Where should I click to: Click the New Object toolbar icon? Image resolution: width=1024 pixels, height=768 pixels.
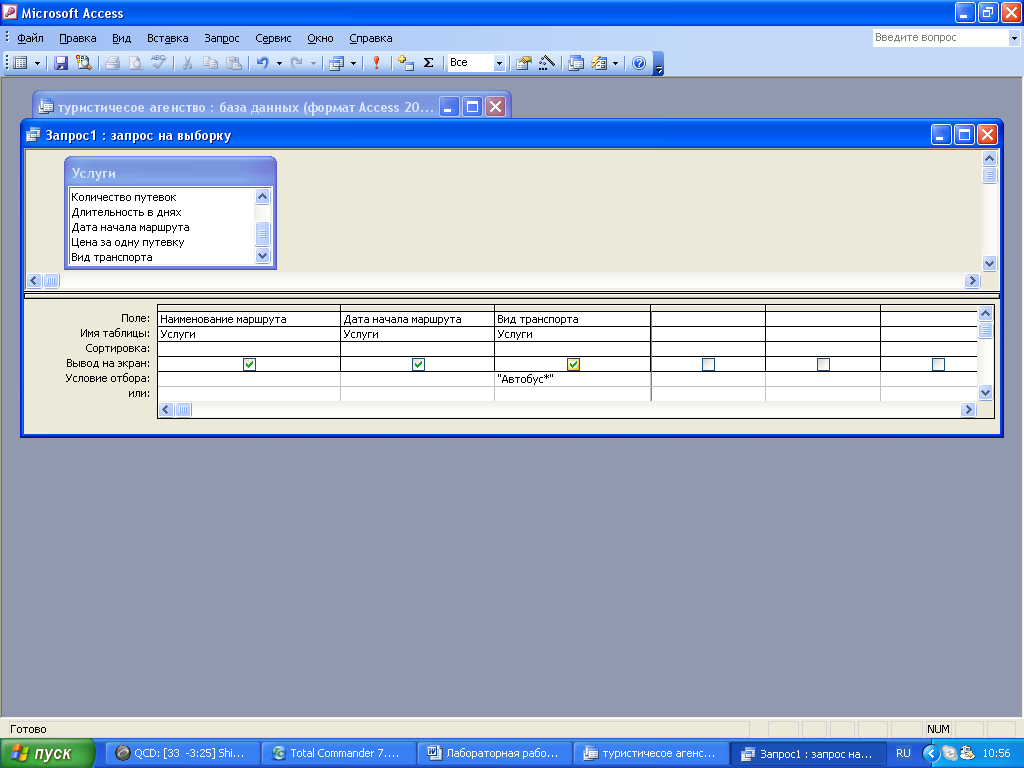click(599, 63)
